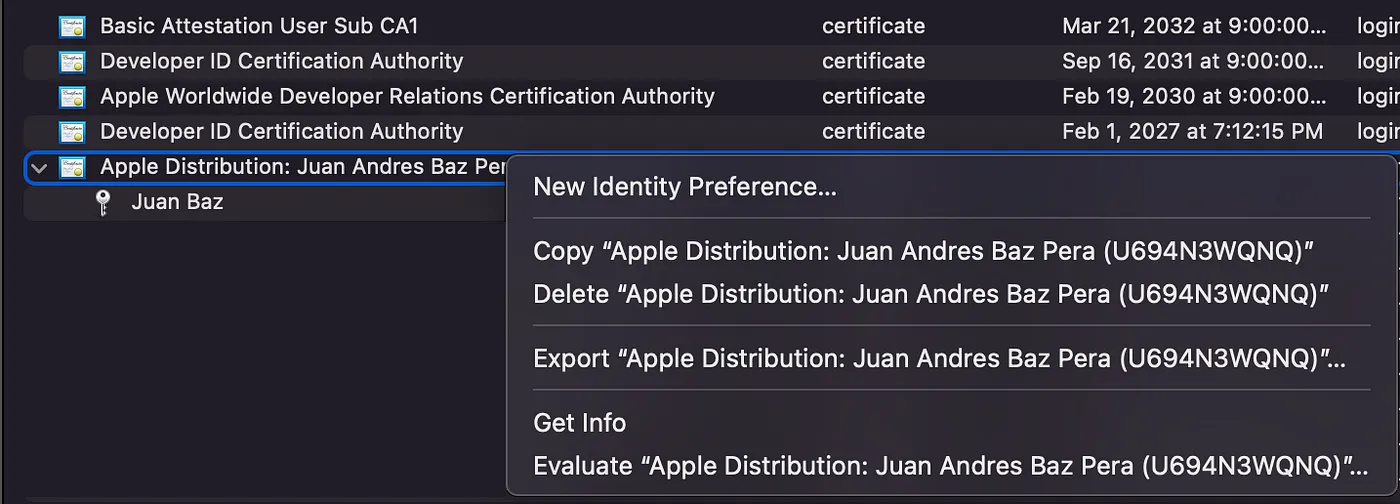Click "certificate" kind in Basic Attestation row
The width and height of the screenshot is (1400, 504).
coord(873,26)
